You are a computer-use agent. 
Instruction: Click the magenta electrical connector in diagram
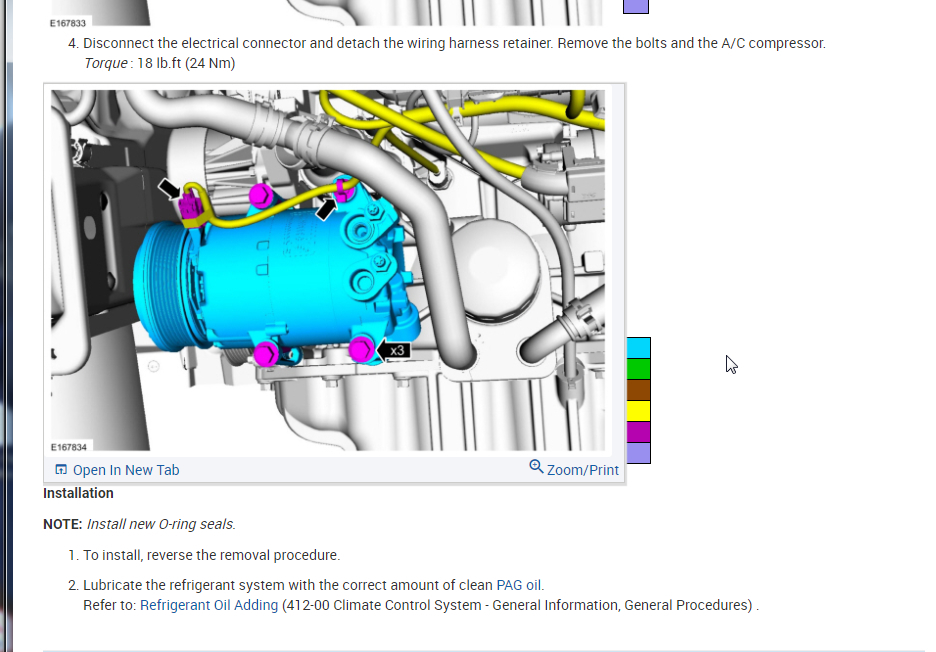190,206
